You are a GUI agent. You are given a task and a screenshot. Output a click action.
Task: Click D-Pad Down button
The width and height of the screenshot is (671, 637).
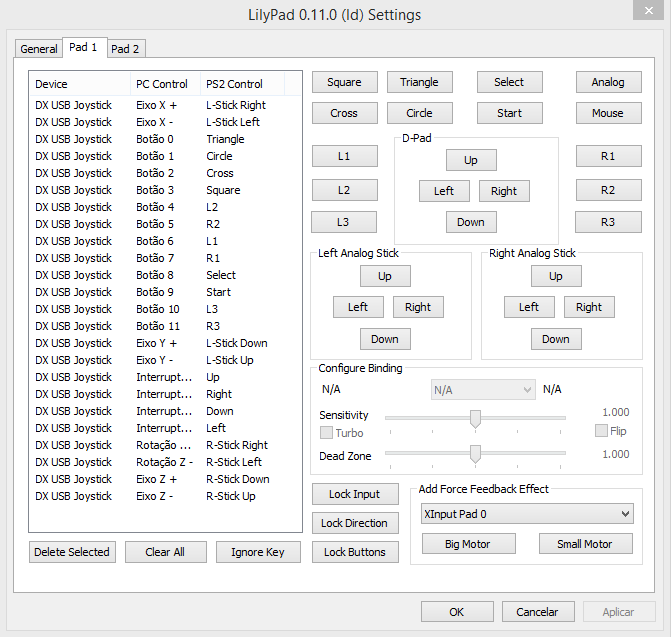click(471, 222)
